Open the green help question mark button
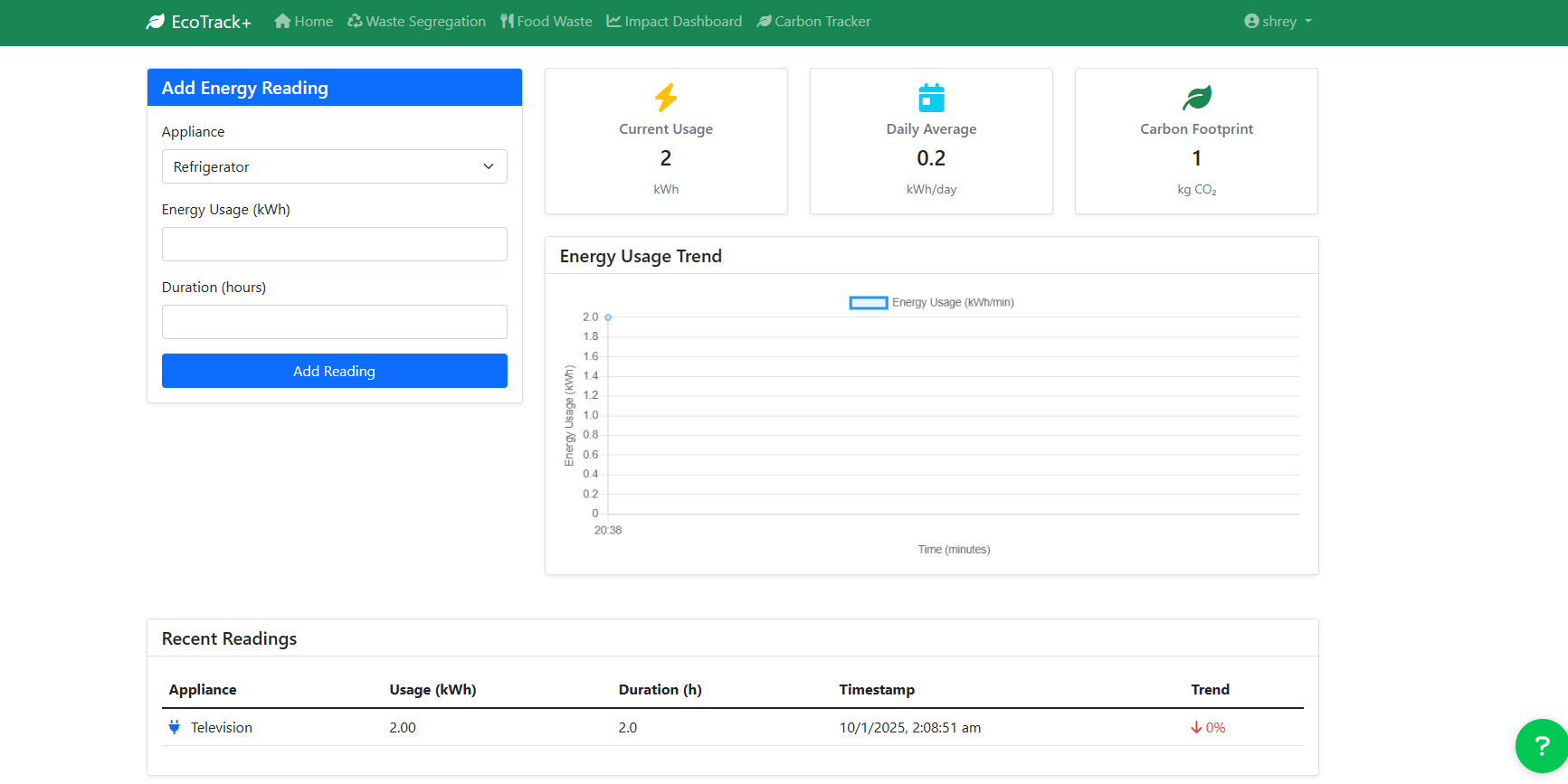Screen dimensions: 1568x784 (x=1541, y=746)
